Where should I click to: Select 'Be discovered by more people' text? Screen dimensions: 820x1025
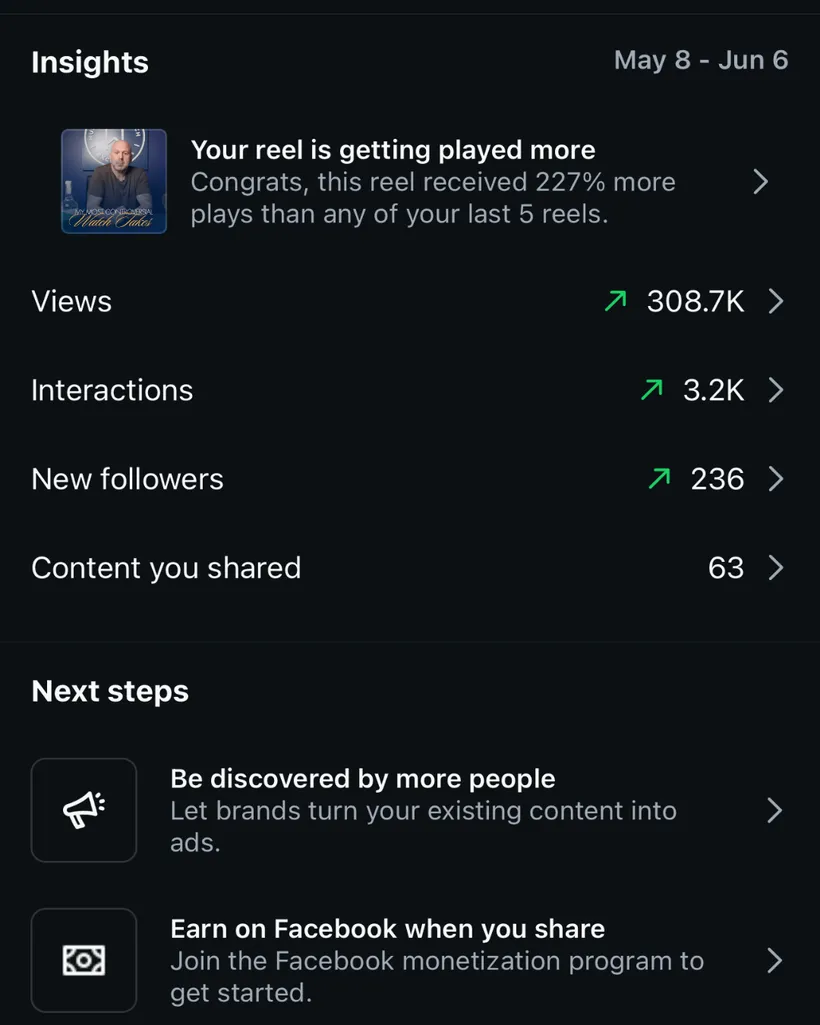[x=363, y=779]
